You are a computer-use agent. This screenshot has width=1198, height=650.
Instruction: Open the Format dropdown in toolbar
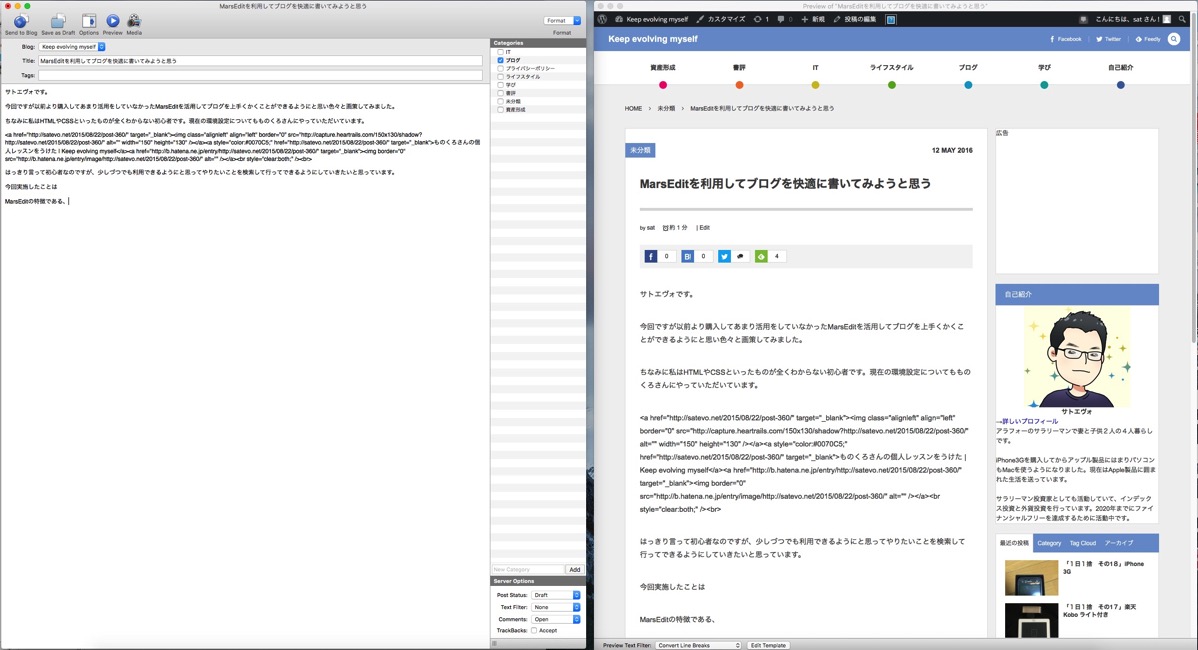[x=562, y=21]
